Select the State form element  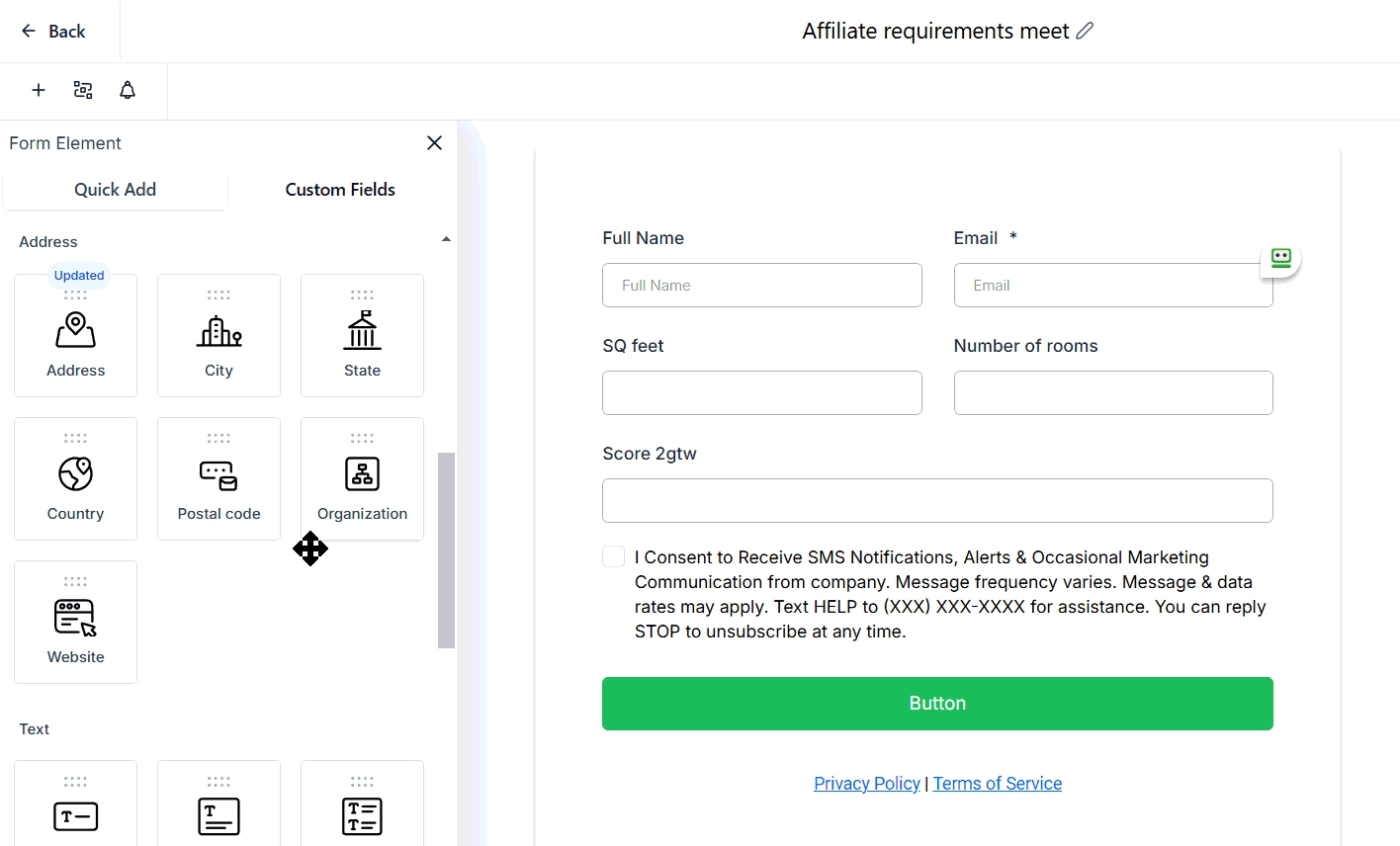pos(362,336)
